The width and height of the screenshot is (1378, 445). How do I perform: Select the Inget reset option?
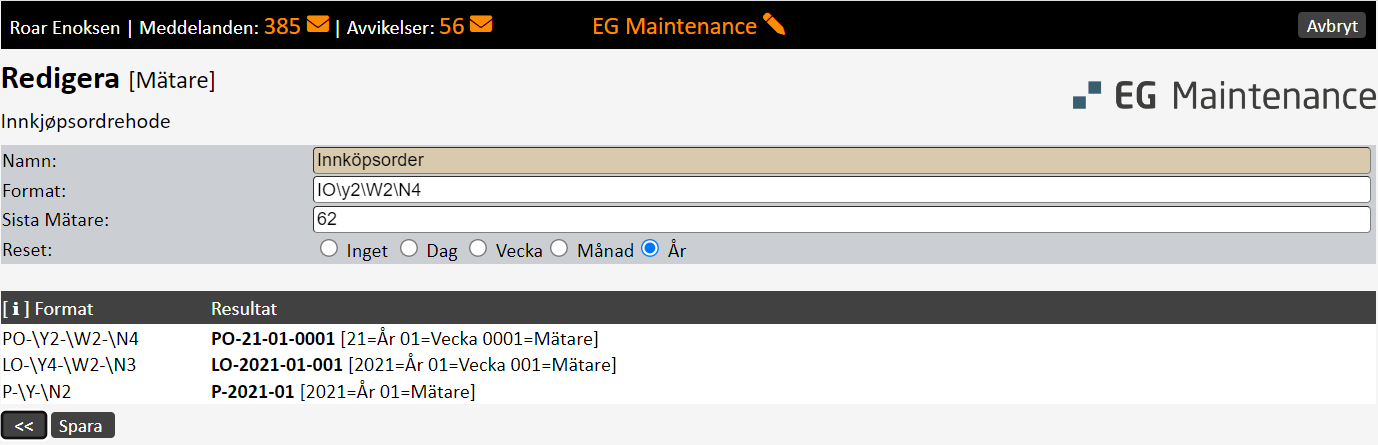tap(329, 249)
